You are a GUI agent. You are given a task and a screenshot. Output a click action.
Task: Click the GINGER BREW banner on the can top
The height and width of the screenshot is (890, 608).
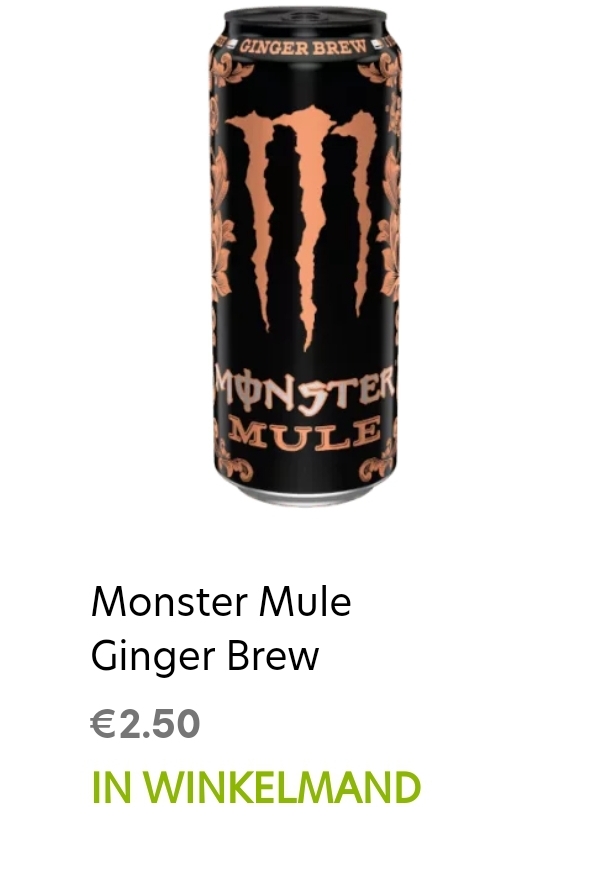tap(303, 47)
